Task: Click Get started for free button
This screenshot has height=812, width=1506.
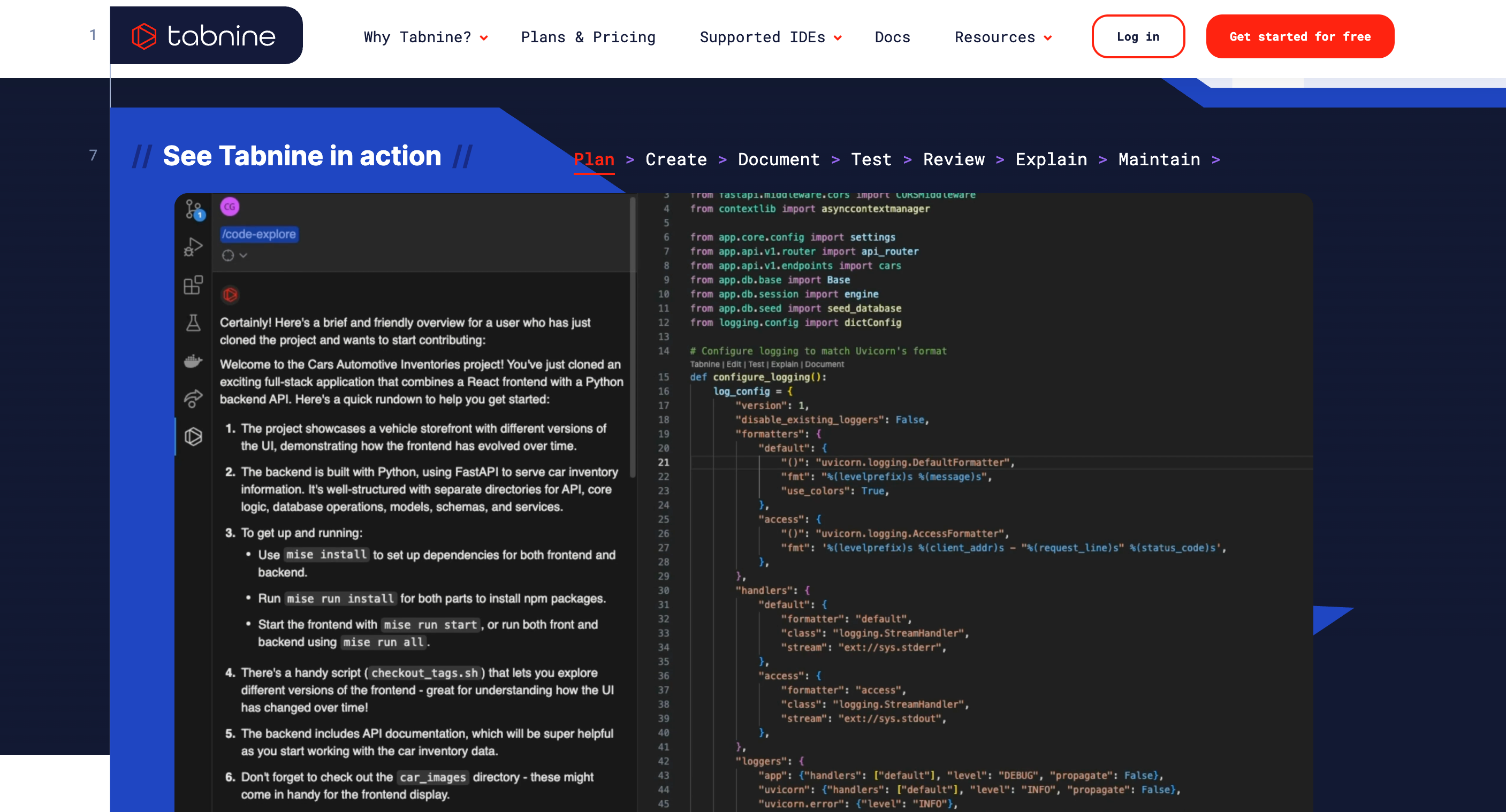Action: pos(1299,36)
